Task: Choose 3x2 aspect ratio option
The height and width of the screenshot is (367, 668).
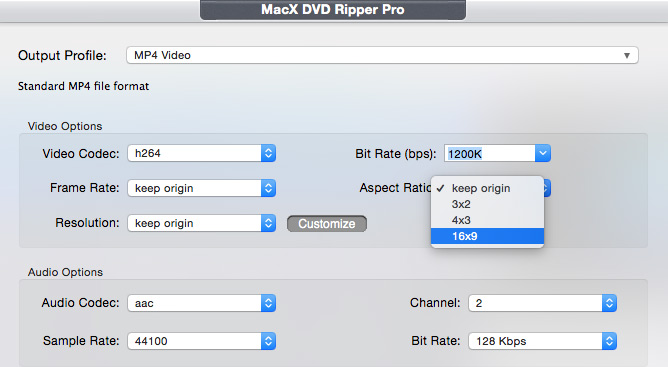Action: pos(487,204)
